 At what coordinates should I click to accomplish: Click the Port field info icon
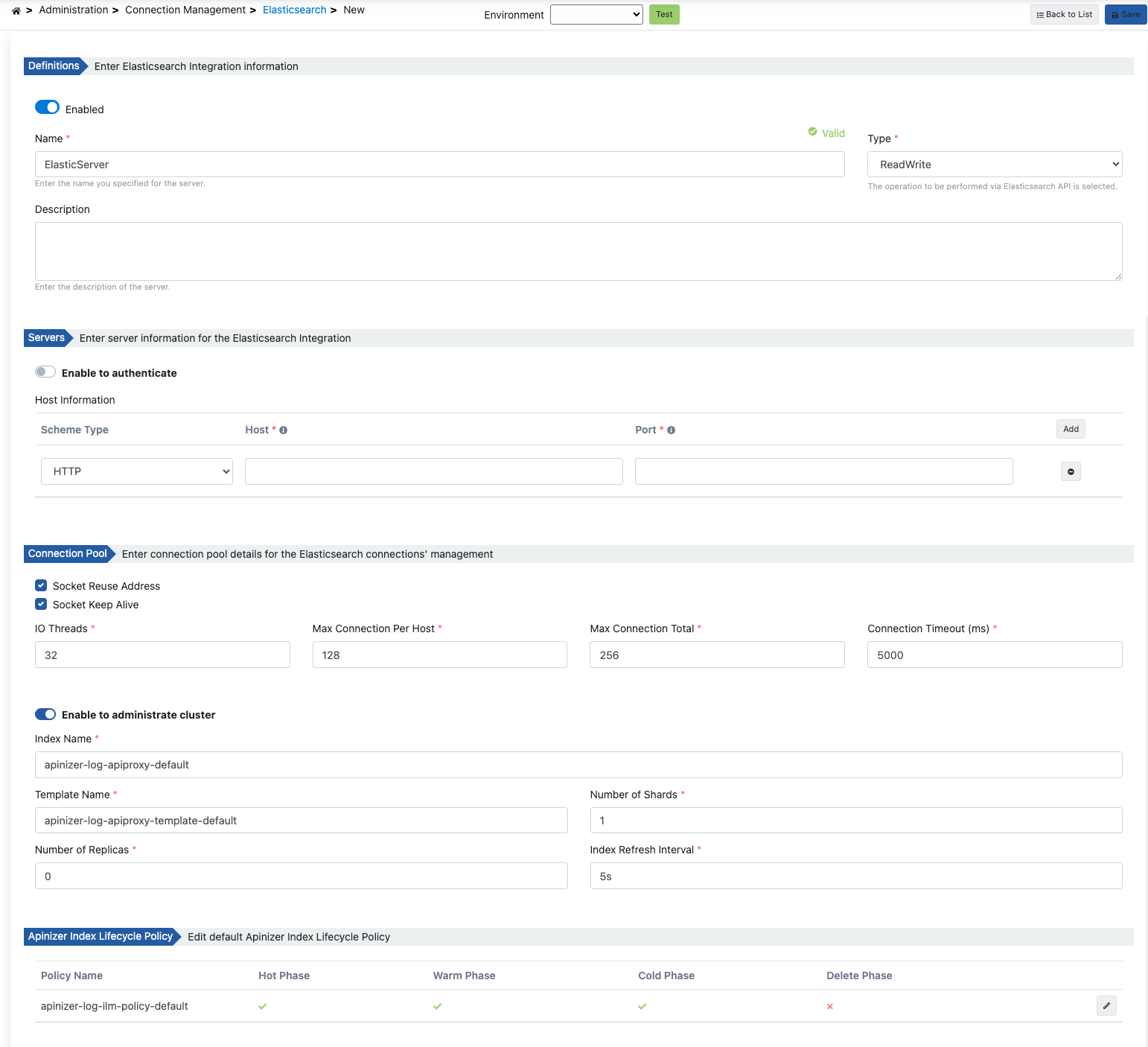pos(671,430)
